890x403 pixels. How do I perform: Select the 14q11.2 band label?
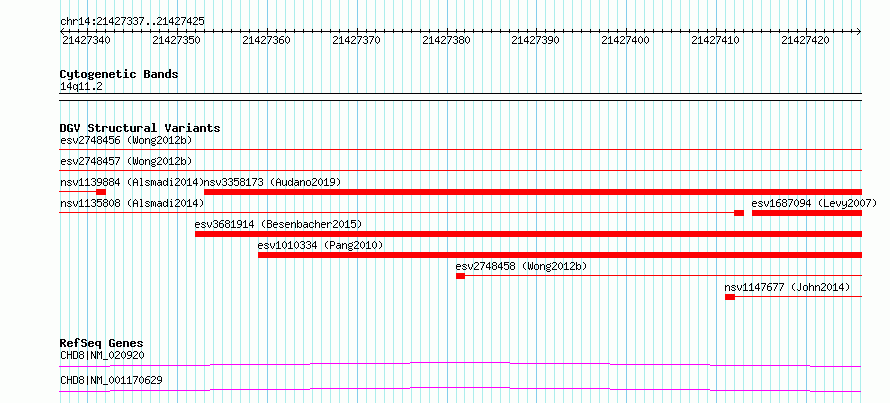(81, 87)
